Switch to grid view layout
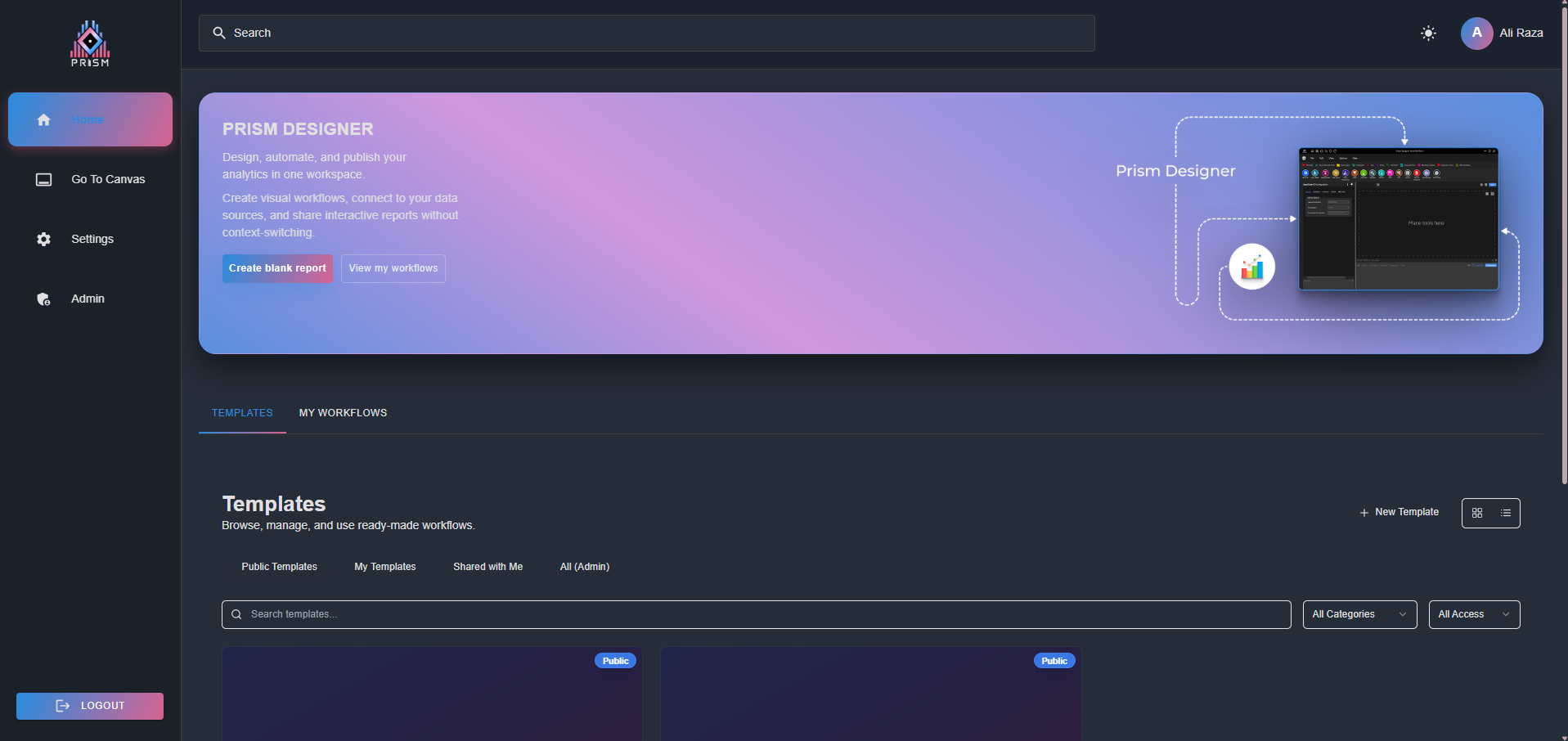This screenshot has width=1568, height=741. click(1477, 513)
